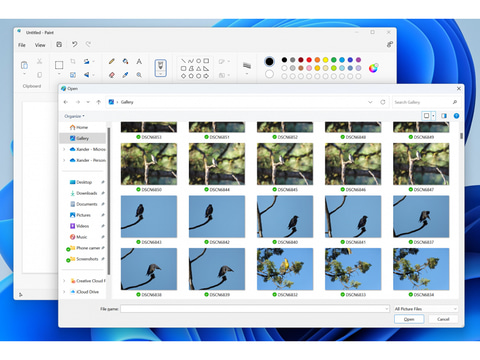Open the Shape outline dropdown in Paint
The width and height of the screenshot is (480, 360).
(x=228, y=61)
